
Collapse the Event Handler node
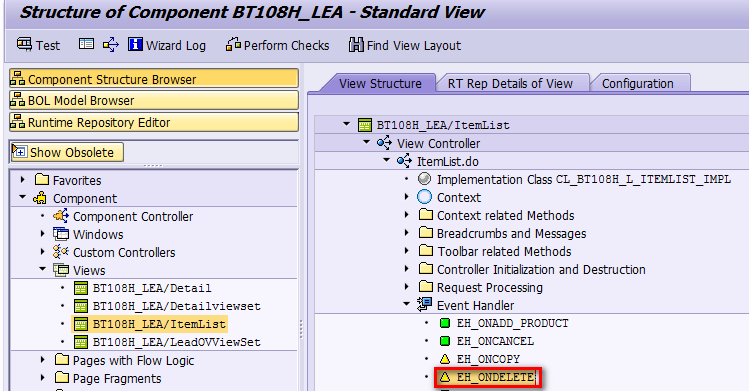pos(407,304)
